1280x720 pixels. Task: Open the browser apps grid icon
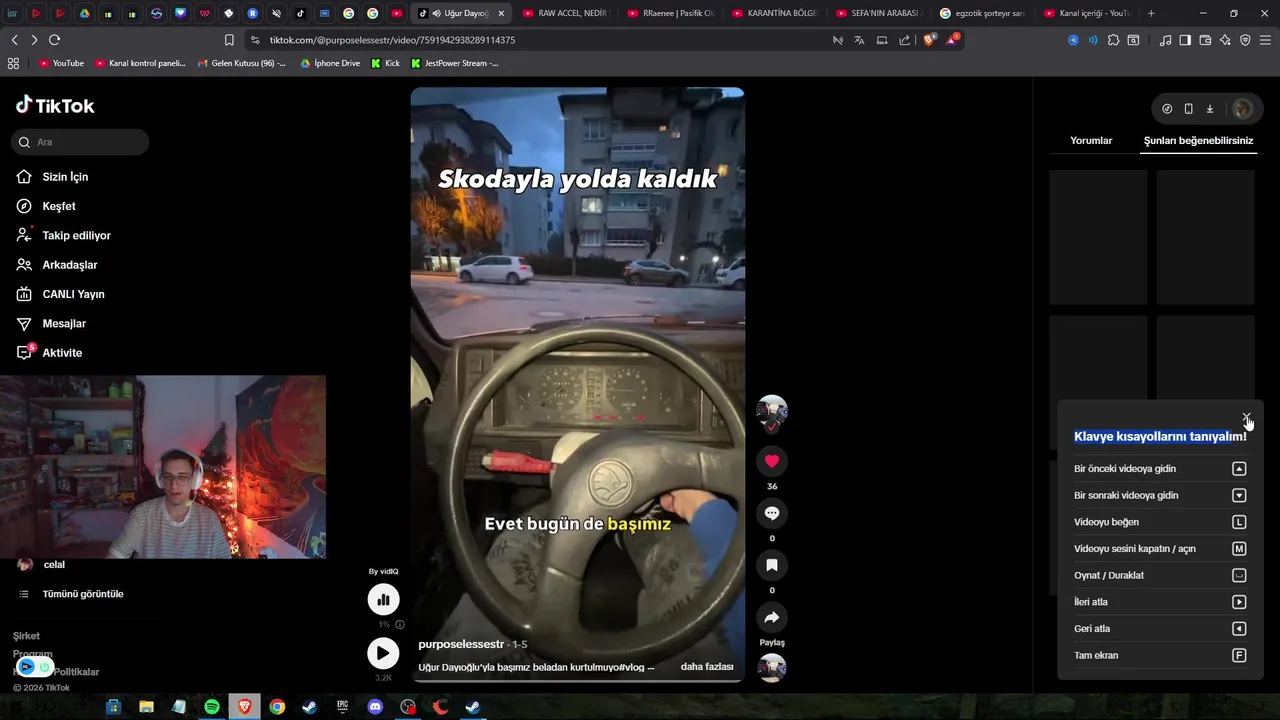(13, 63)
